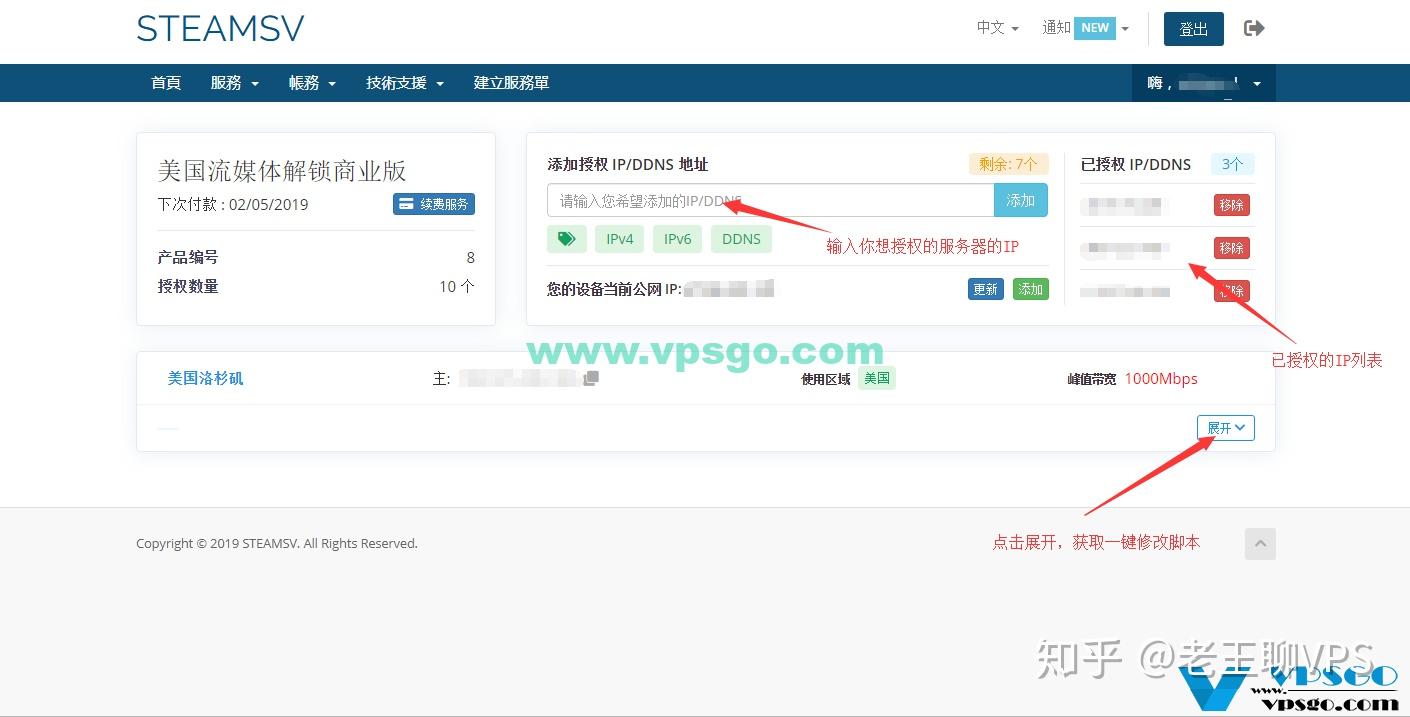Click the 美国 region badge
Screen dimensions: 1410x717
[877, 378]
